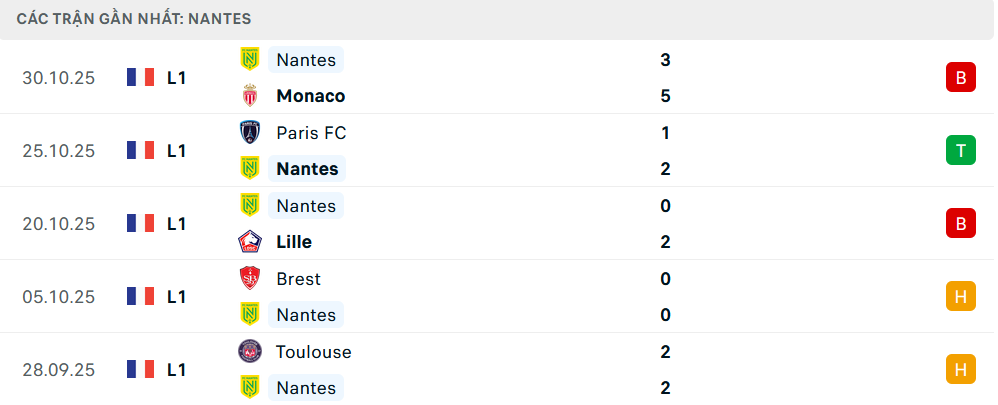Click French flag on 25.10.25 row

click(x=140, y=150)
